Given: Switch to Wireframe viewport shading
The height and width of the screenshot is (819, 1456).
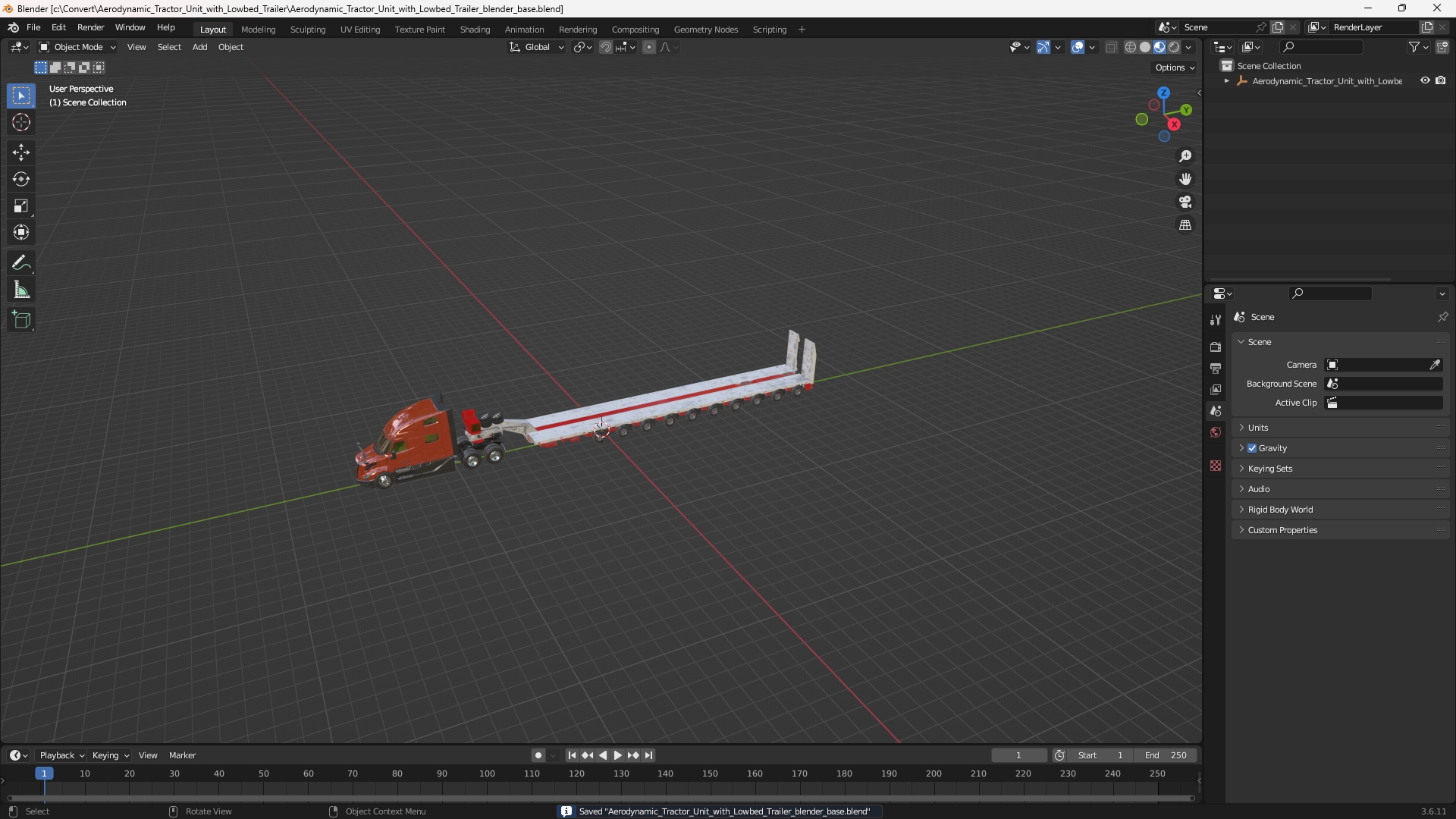Looking at the screenshot, I should (1131, 47).
